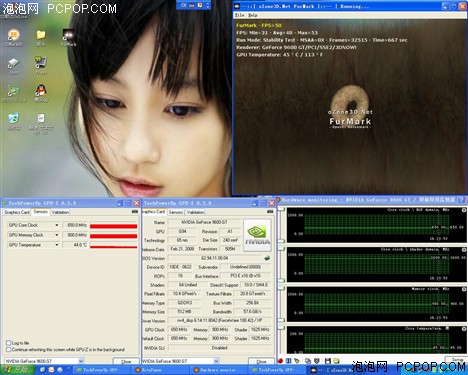
Task: Switch to Hardware monitor taskbar button
Action: pyautogui.click(x=219, y=370)
